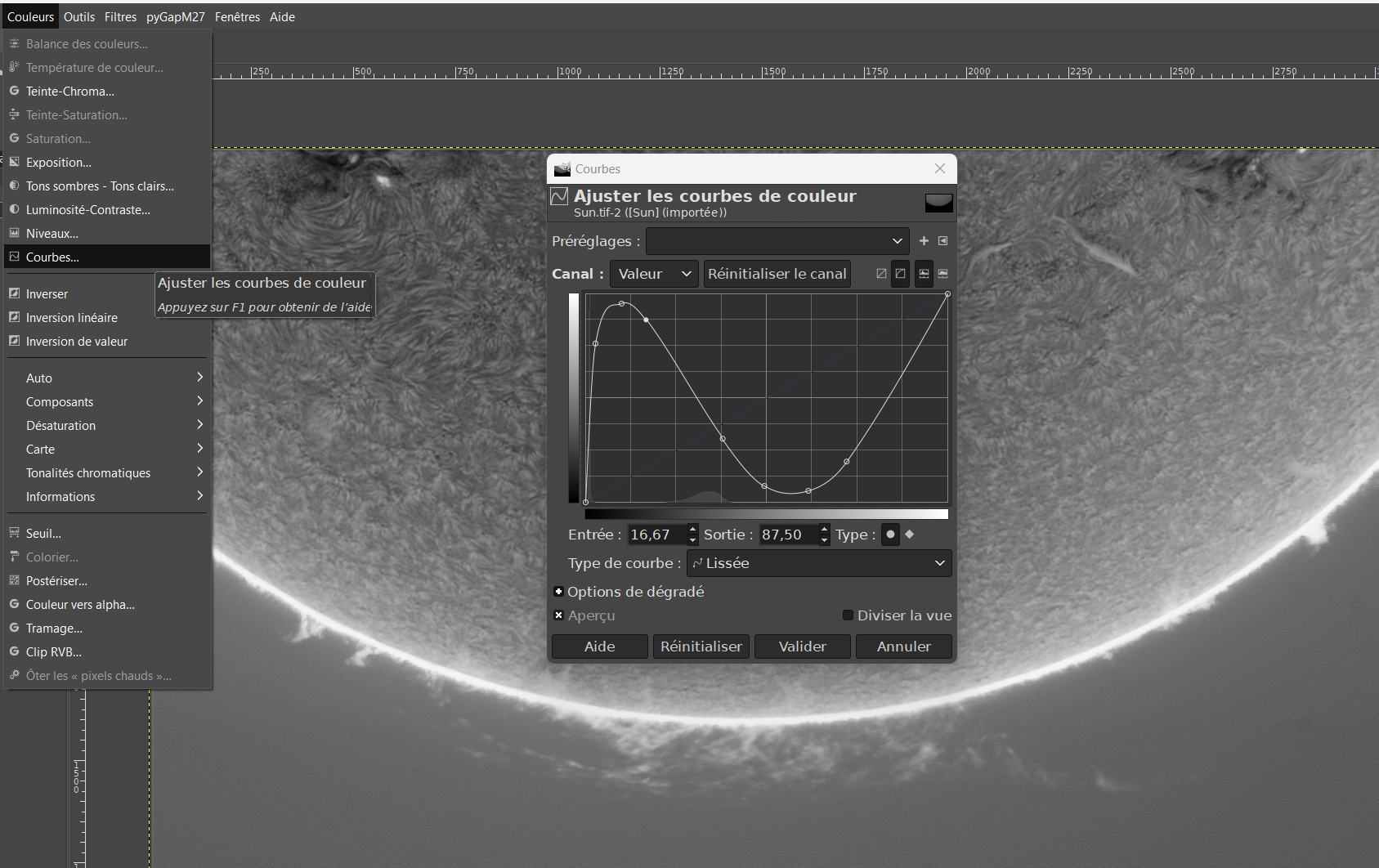Viewport: 1379px width, 868px height.
Task: Save current settings with the plus icon
Action: [x=924, y=241]
